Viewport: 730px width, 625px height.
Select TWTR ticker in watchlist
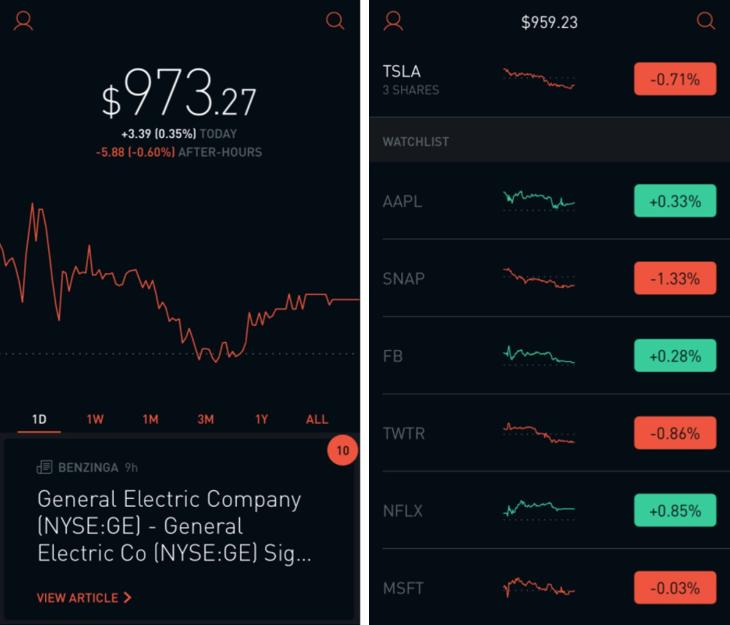coord(404,434)
